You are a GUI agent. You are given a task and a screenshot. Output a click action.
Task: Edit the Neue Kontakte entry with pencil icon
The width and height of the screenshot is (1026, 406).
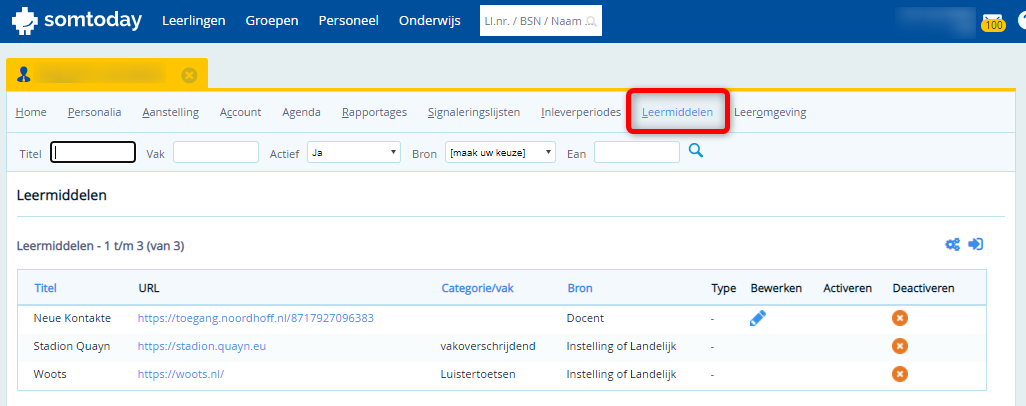[x=759, y=318]
